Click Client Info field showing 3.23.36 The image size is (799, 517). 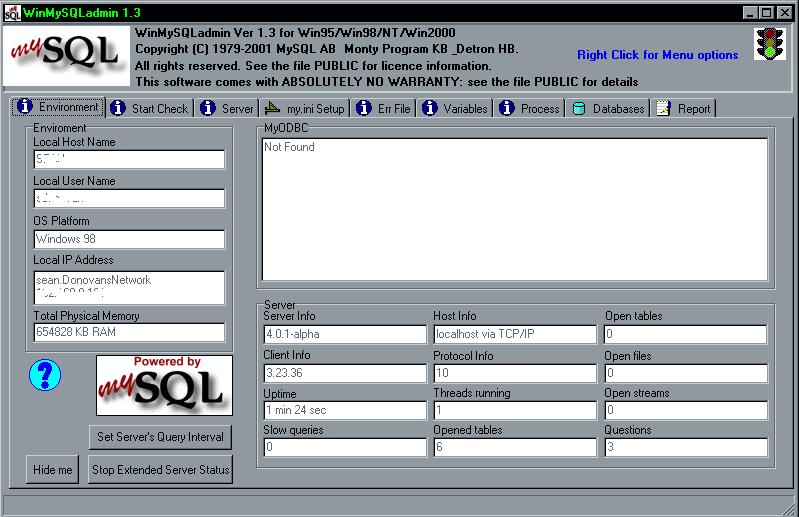(345, 373)
